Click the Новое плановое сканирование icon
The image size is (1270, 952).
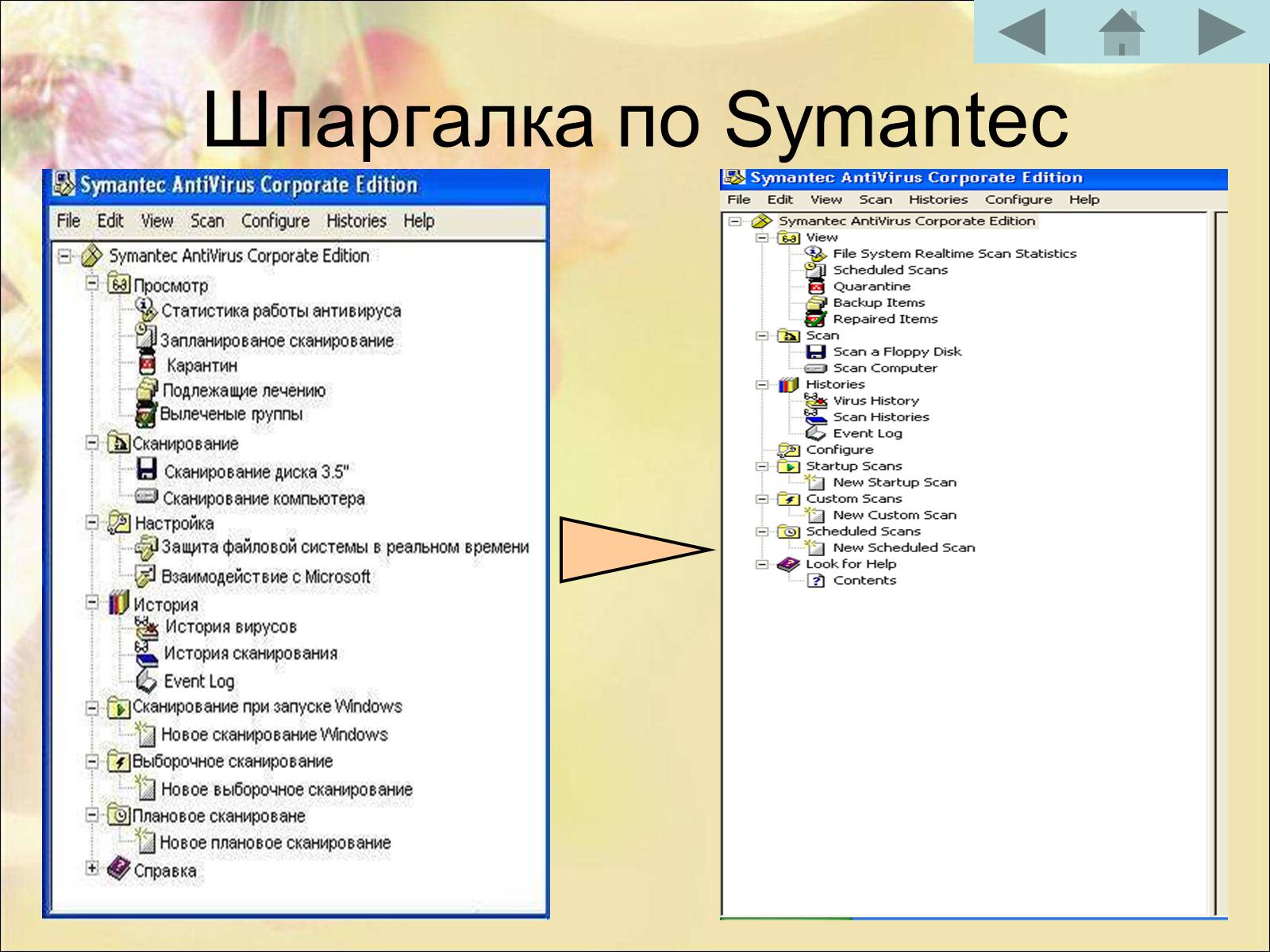145,841
